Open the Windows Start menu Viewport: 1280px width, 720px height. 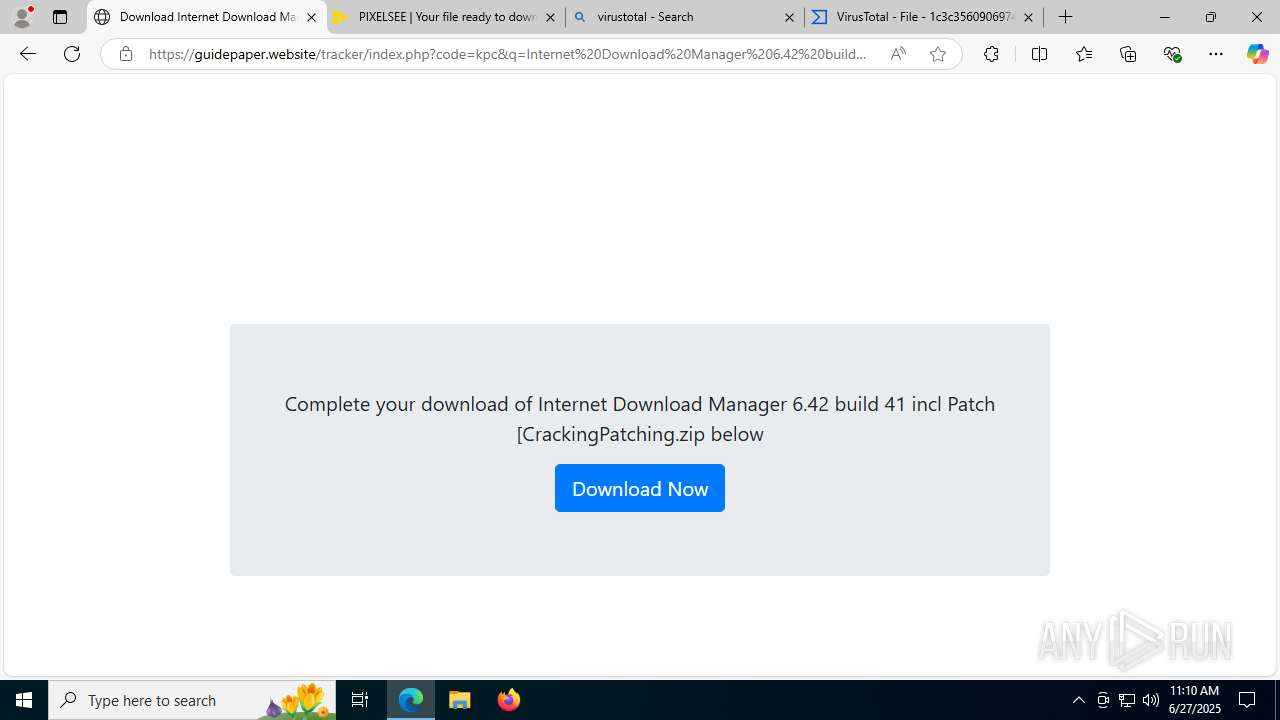pos(24,700)
